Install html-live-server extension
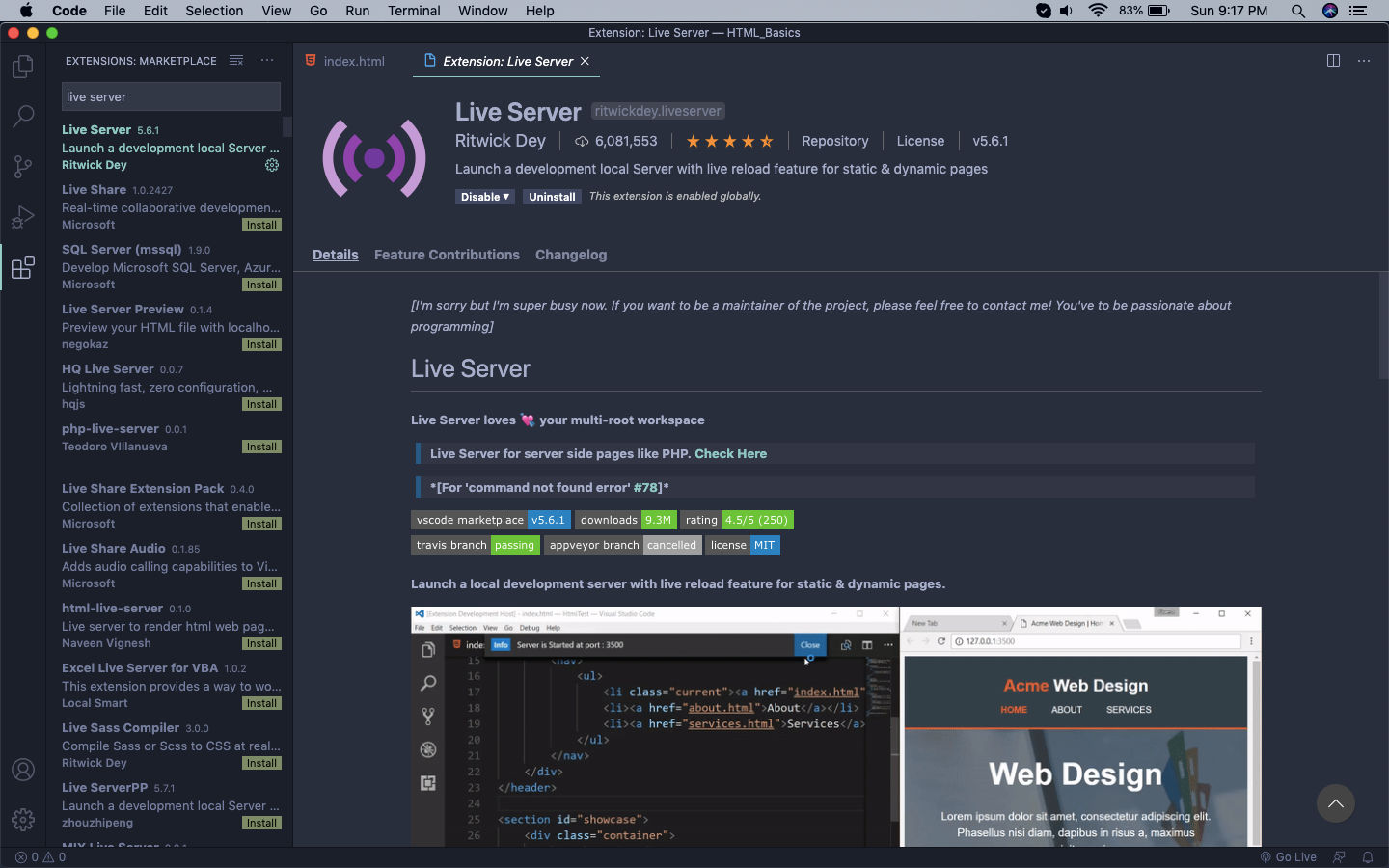This screenshot has height=868, width=1389. (261, 643)
